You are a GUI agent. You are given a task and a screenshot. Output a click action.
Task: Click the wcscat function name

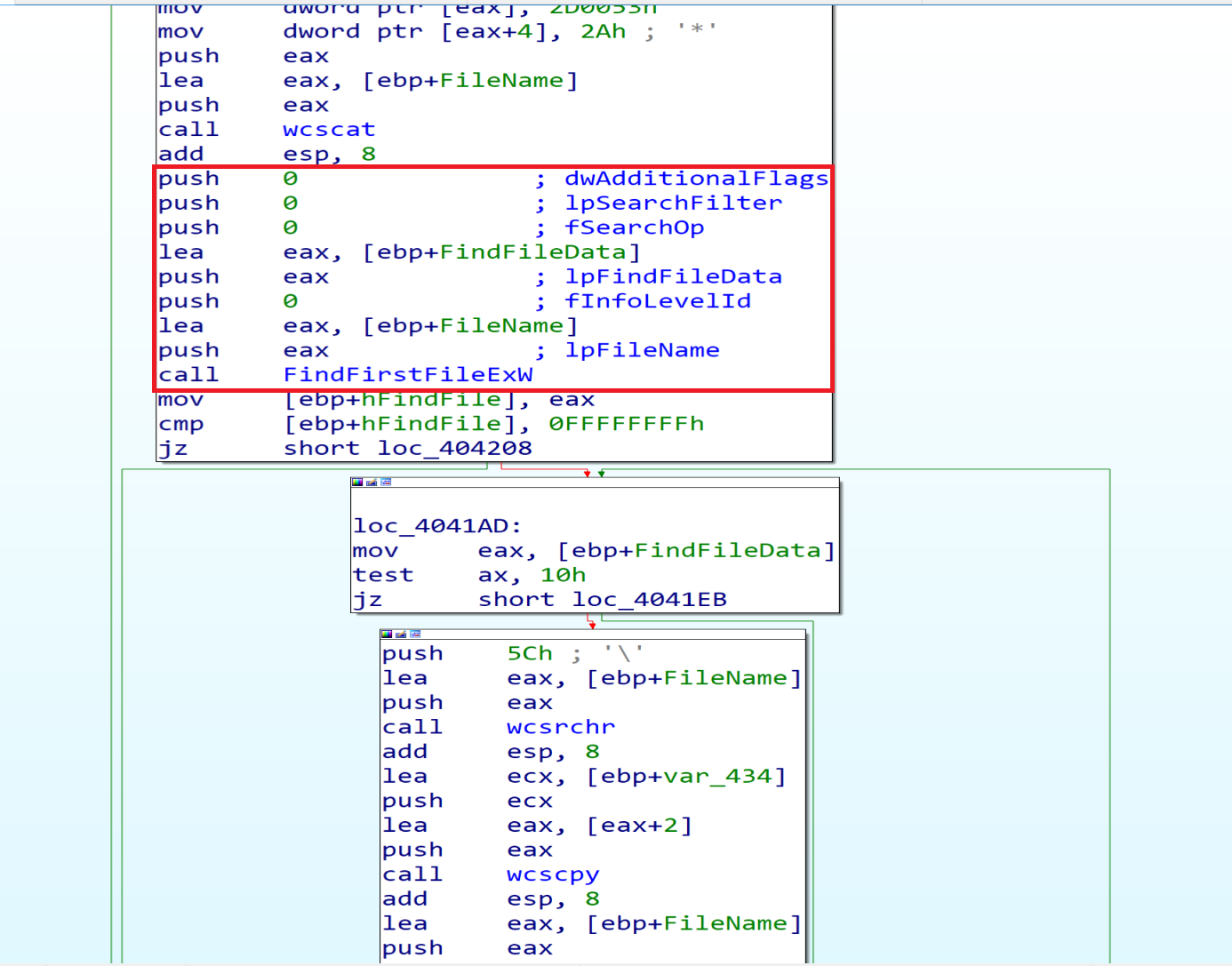pos(329,130)
